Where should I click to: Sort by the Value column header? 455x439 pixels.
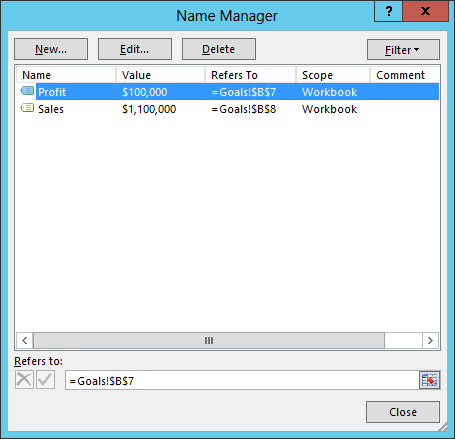[x=160, y=75]
